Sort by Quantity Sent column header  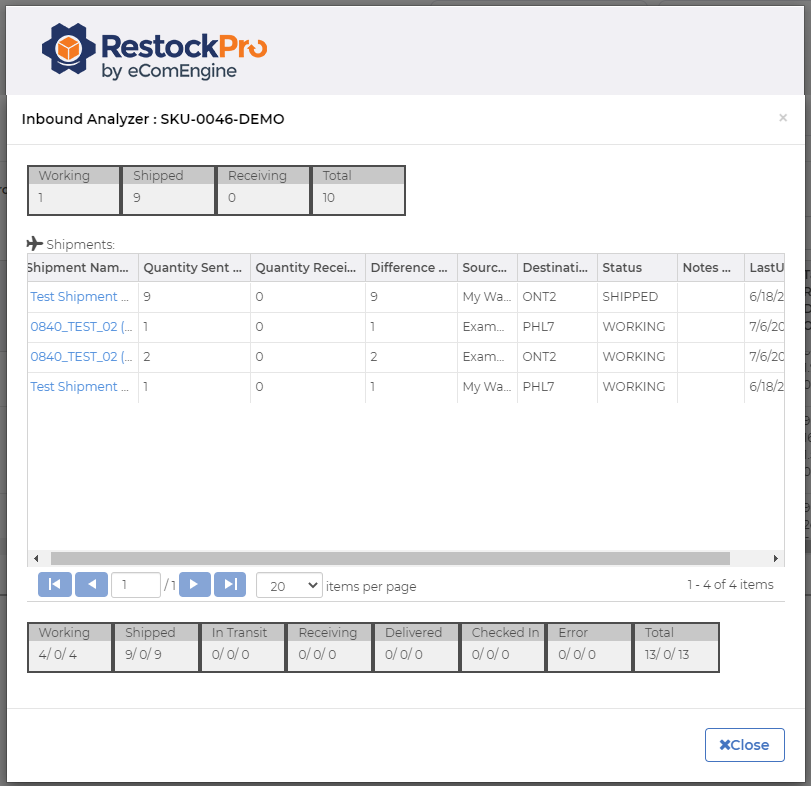[x=193, y=268]
